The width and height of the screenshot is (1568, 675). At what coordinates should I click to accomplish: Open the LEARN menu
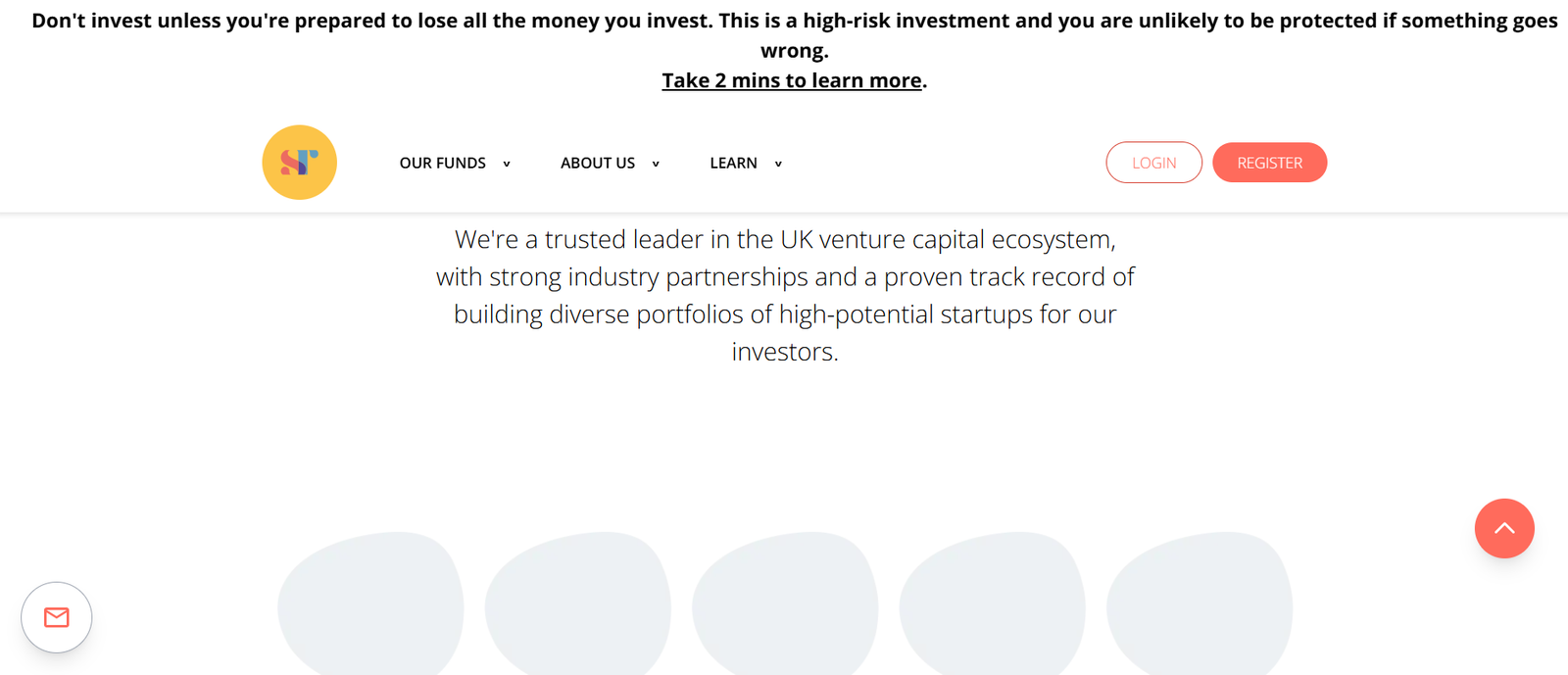[733, 163]
